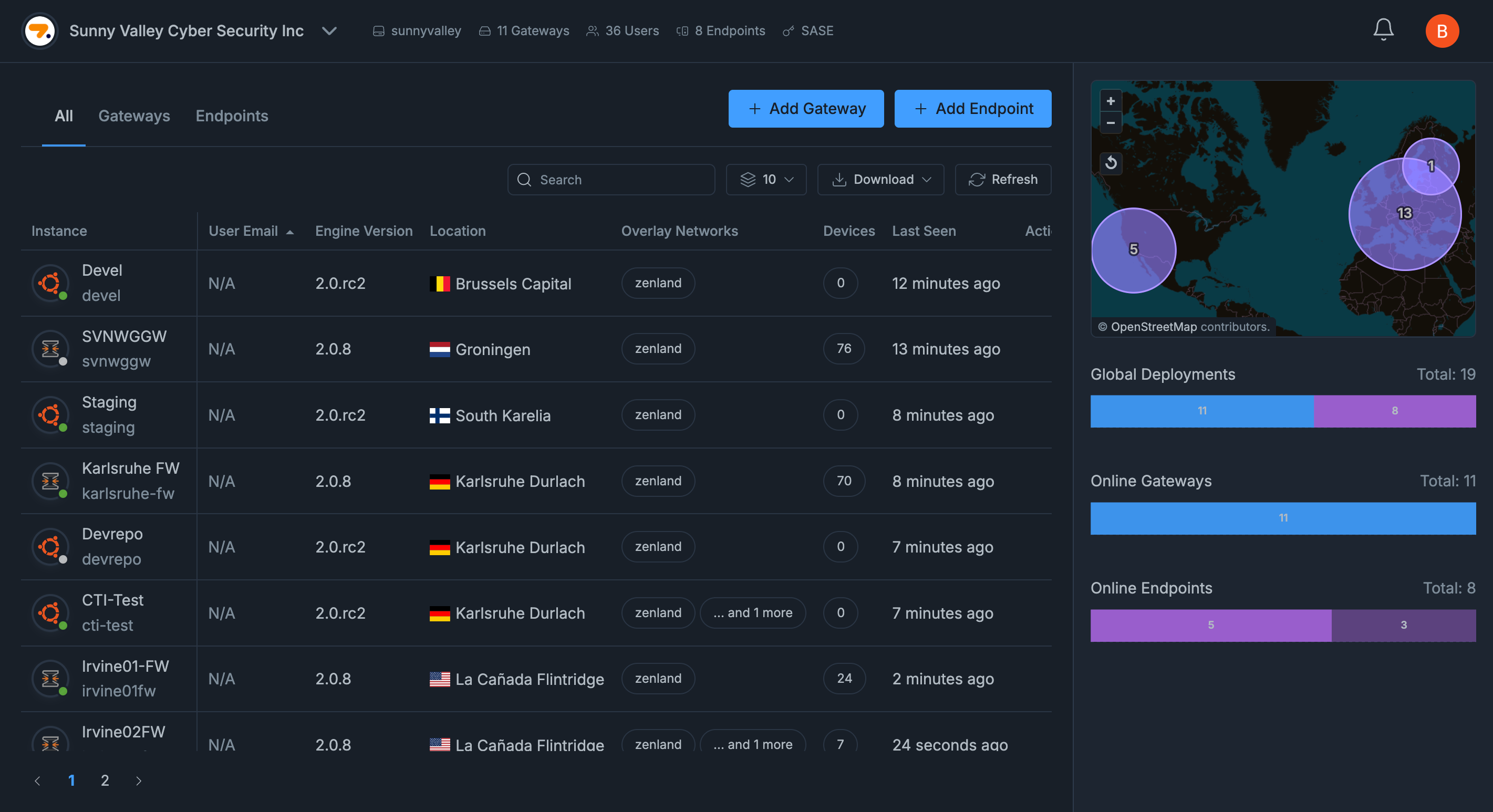Image resolution: width=1493 pixels, height=812 pixels.
Task: Open the Sunny Valley organization selector chevron
Action: pos(329,32)
